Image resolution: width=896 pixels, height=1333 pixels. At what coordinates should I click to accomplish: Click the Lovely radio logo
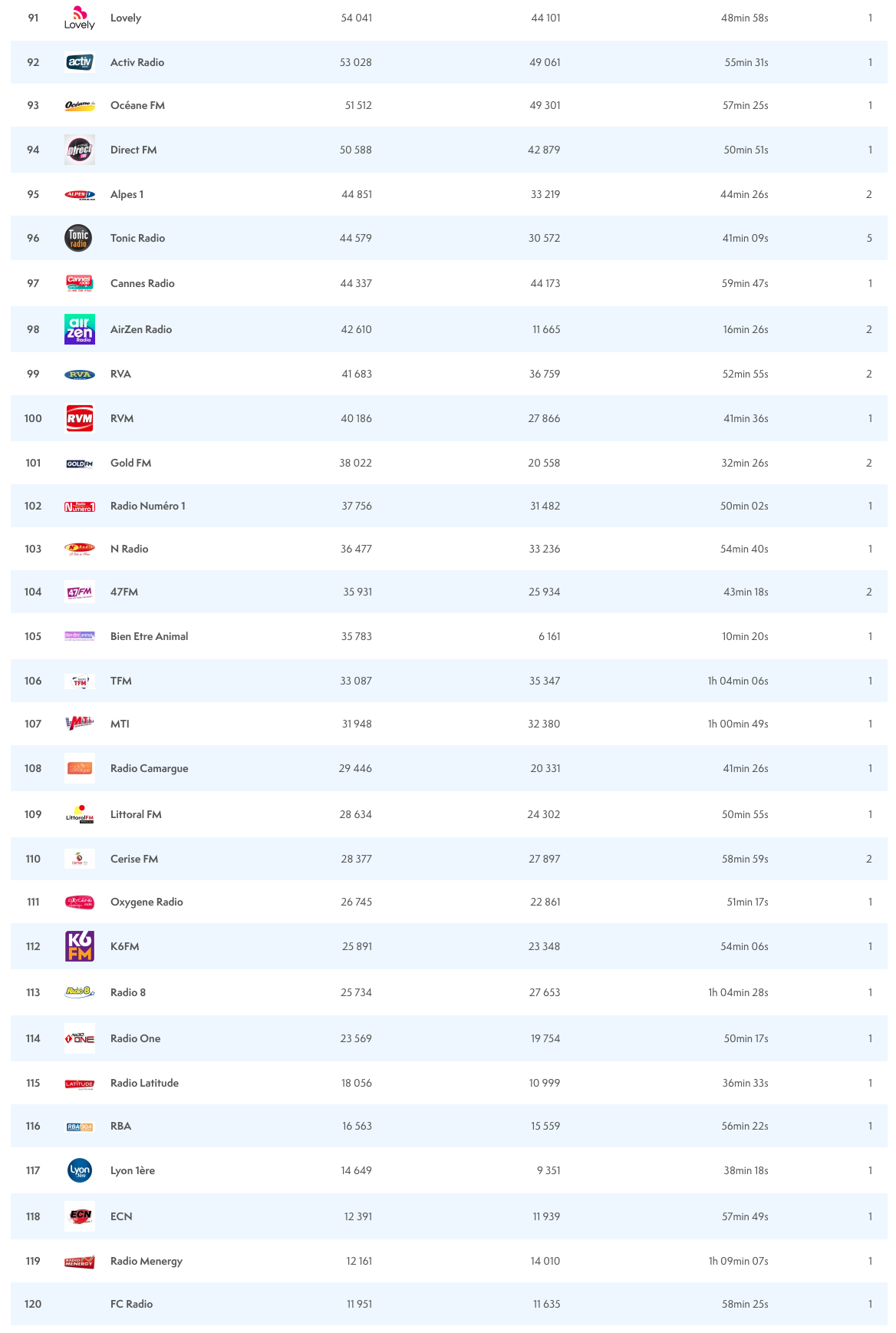80,18
